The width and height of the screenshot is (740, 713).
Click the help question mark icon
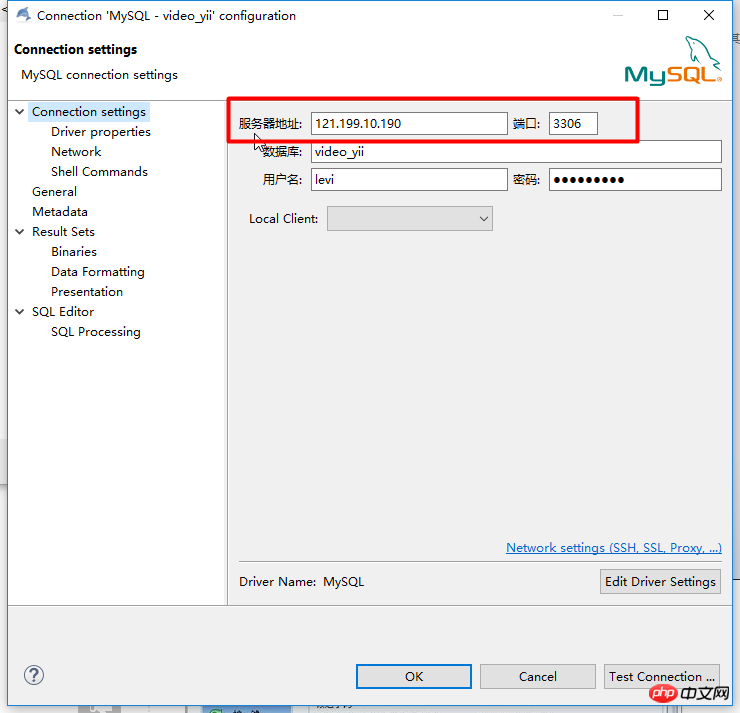pos(34,675)
